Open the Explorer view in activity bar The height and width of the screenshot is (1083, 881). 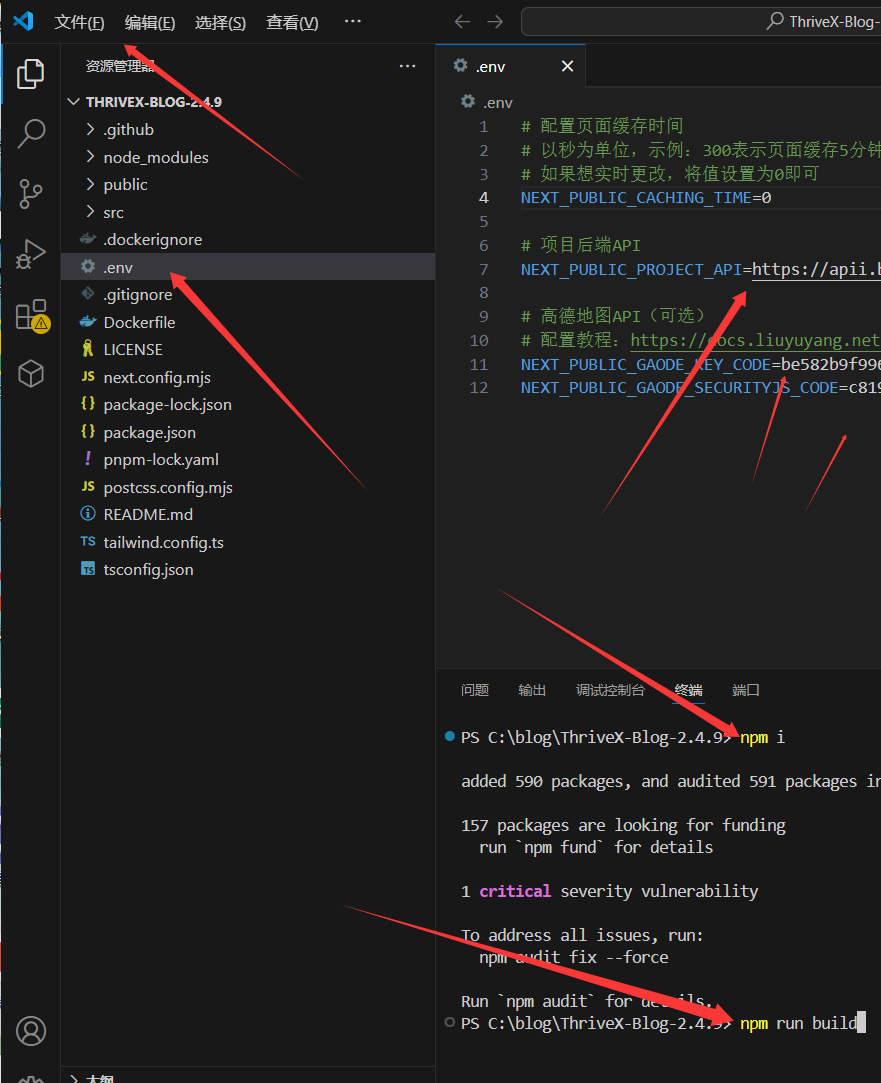tap(31, 73)
